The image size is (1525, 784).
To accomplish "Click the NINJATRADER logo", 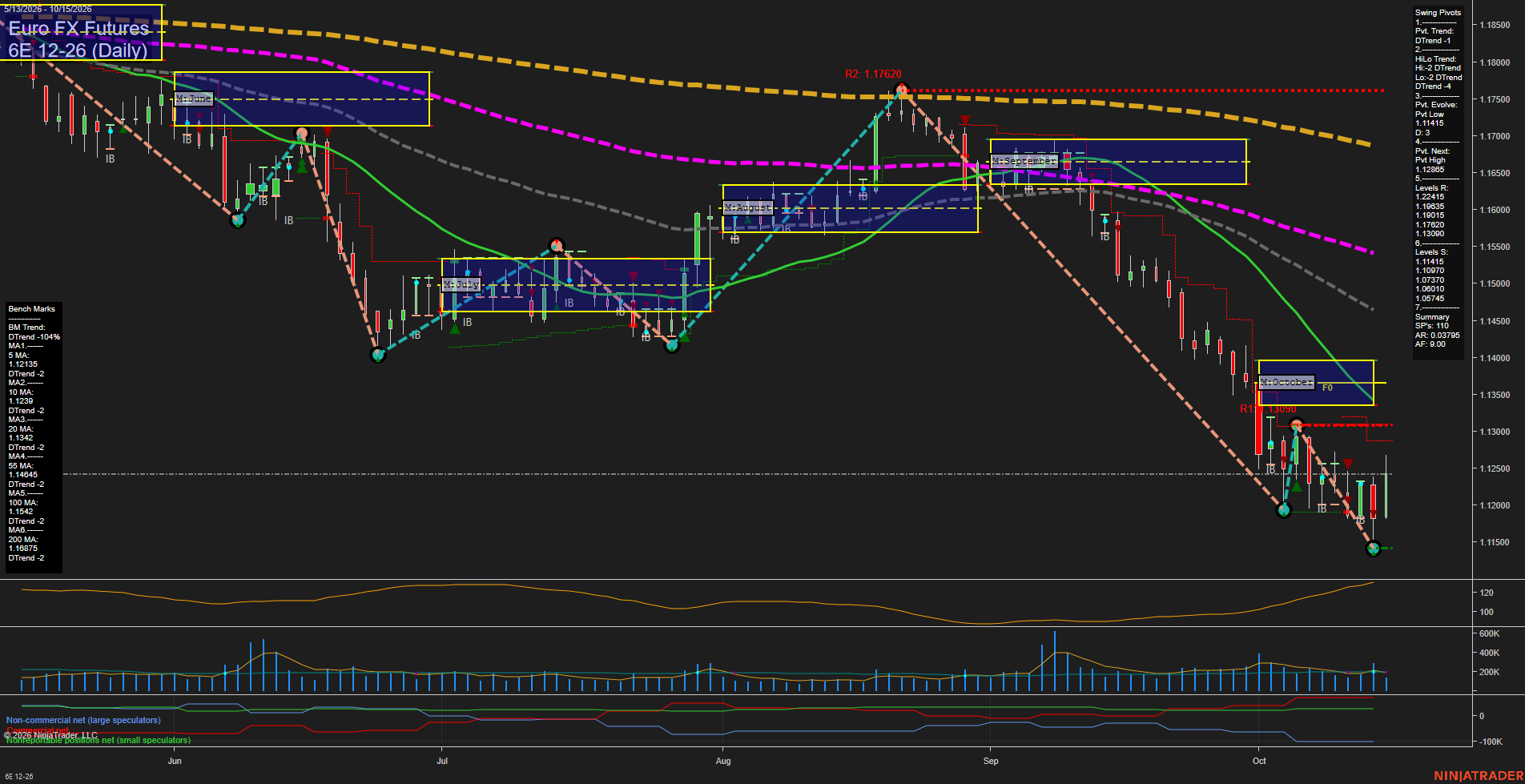I will pos(1478,776).
